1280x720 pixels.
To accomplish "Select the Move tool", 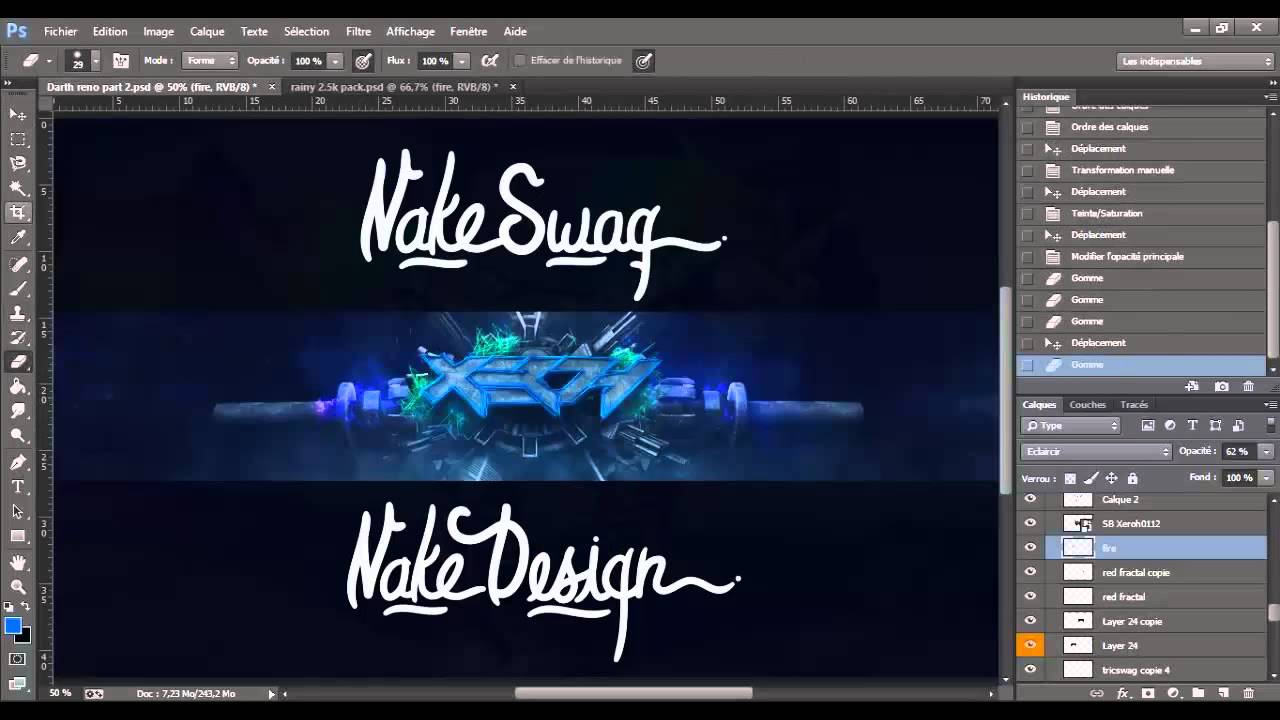I will tap(18, 114).
